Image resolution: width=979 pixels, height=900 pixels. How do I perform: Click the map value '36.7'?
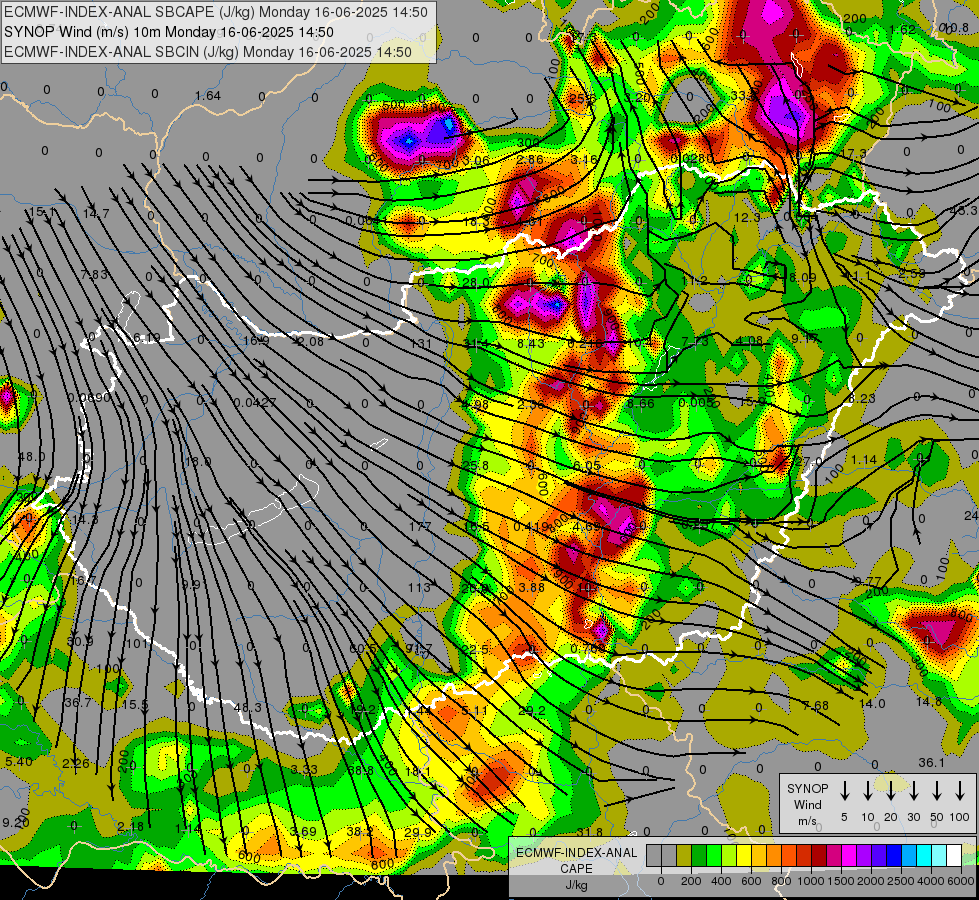(x=78, y=703)
